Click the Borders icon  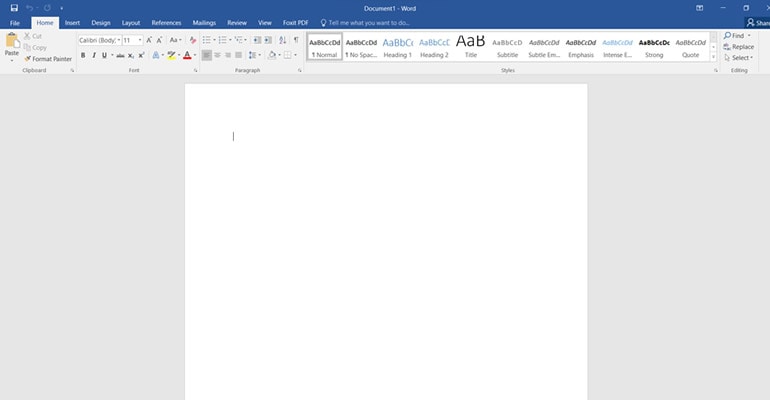288,55
